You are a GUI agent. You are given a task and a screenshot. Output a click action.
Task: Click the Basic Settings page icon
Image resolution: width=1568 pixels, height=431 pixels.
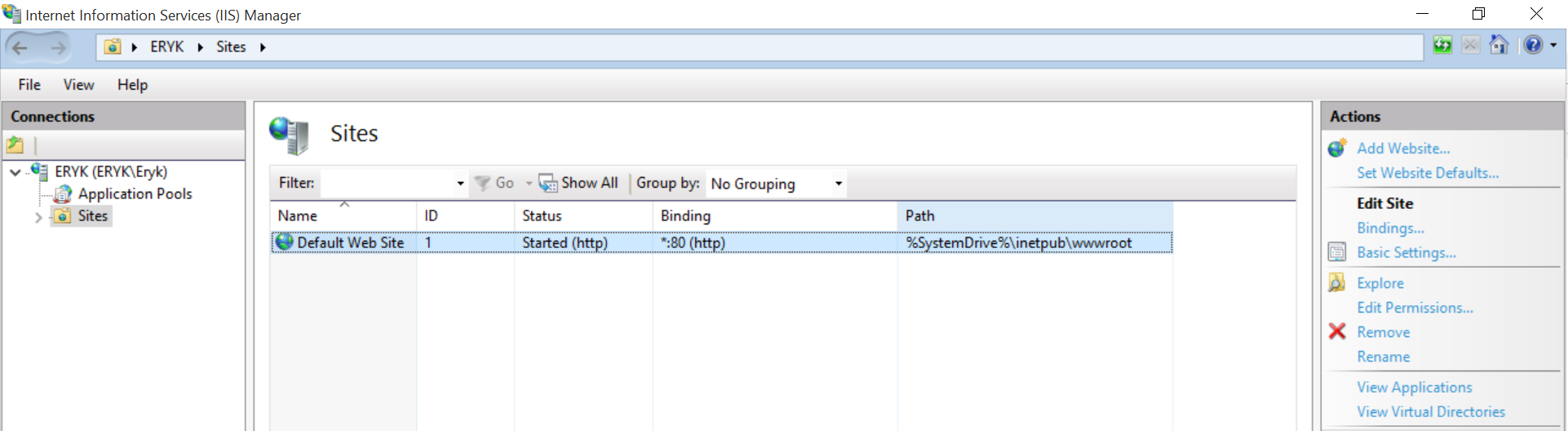[x=1337, y=252]
